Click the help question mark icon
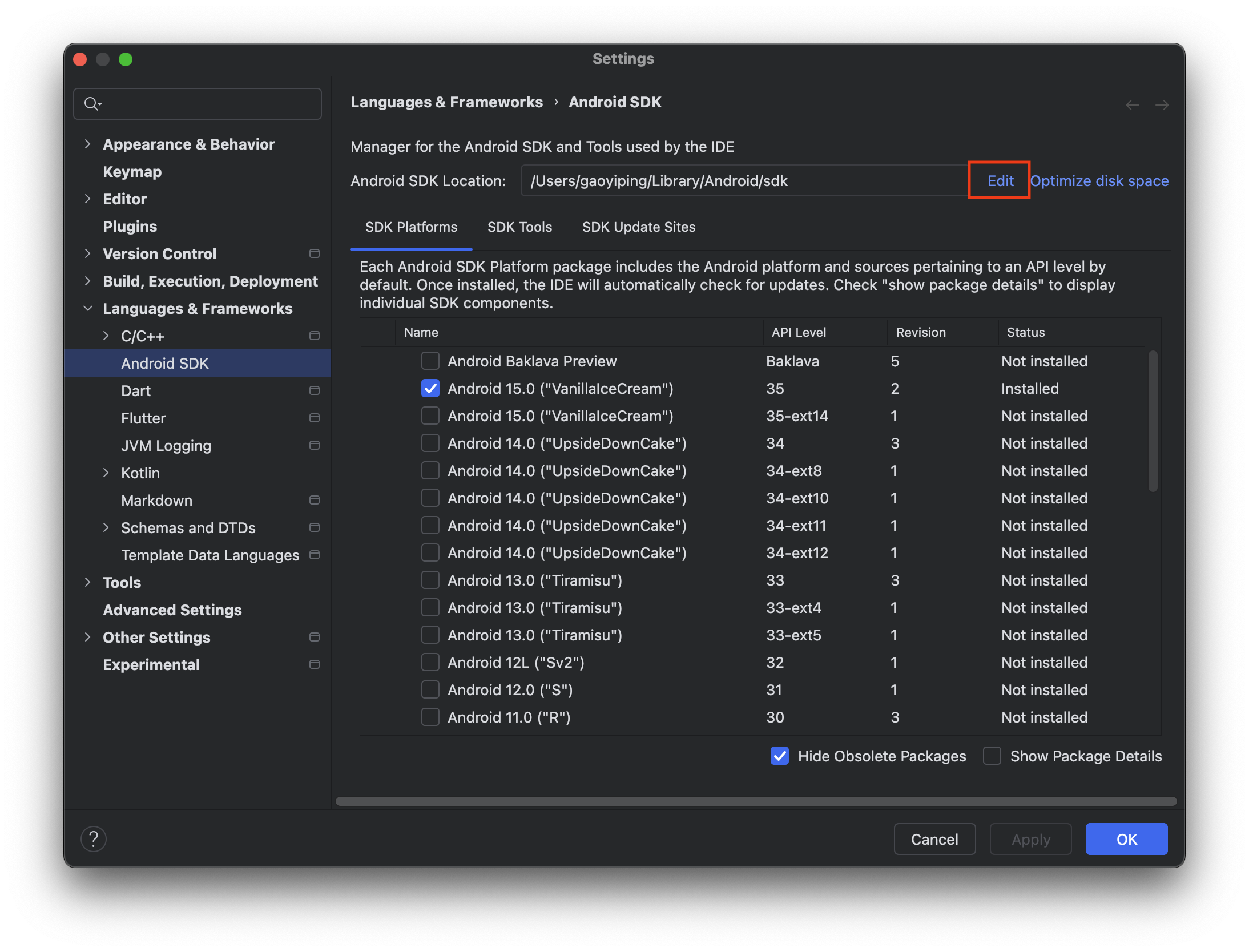 94,839
